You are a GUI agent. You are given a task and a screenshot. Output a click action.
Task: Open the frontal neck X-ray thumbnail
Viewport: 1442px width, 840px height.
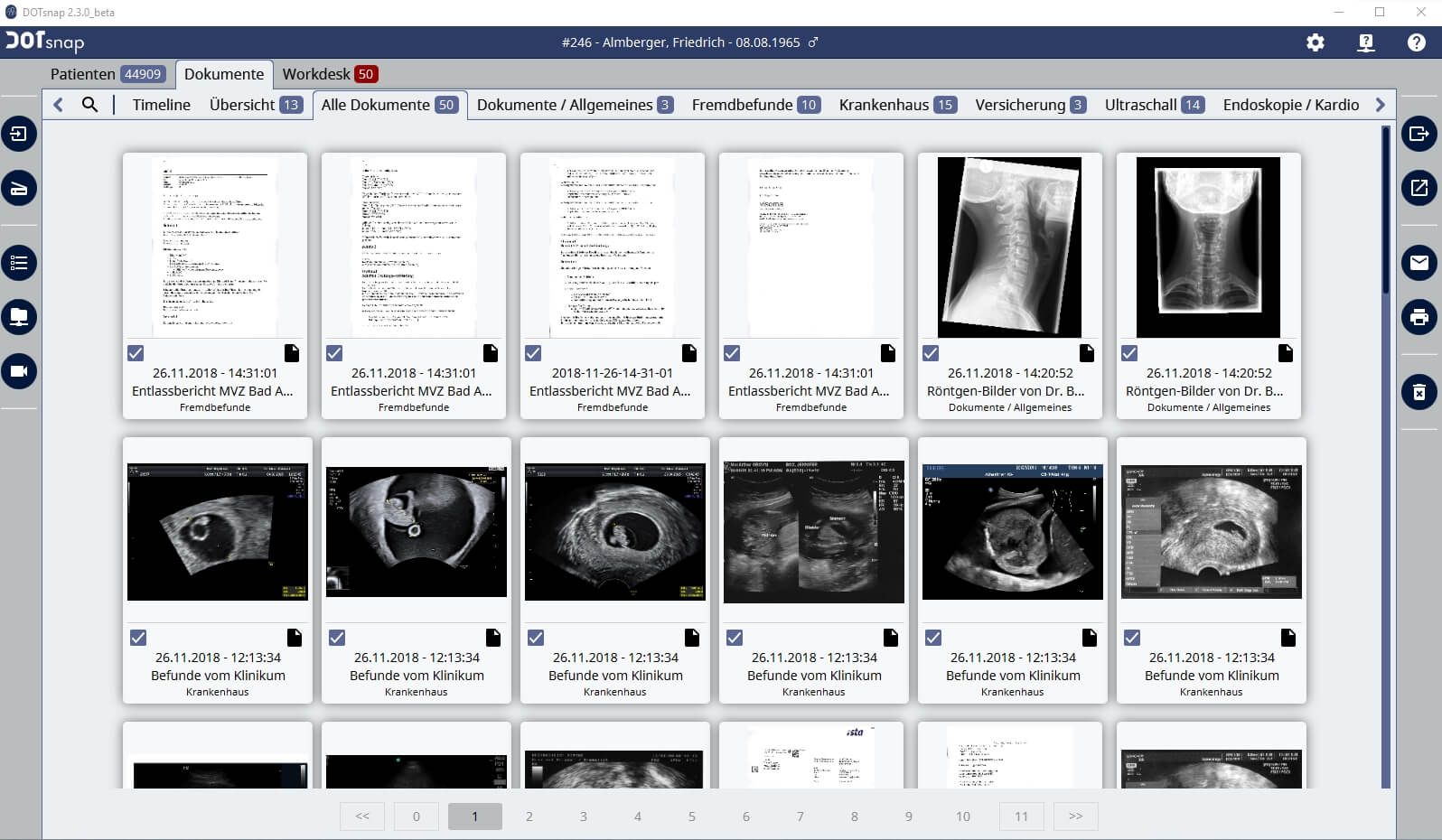point(1208,247)
